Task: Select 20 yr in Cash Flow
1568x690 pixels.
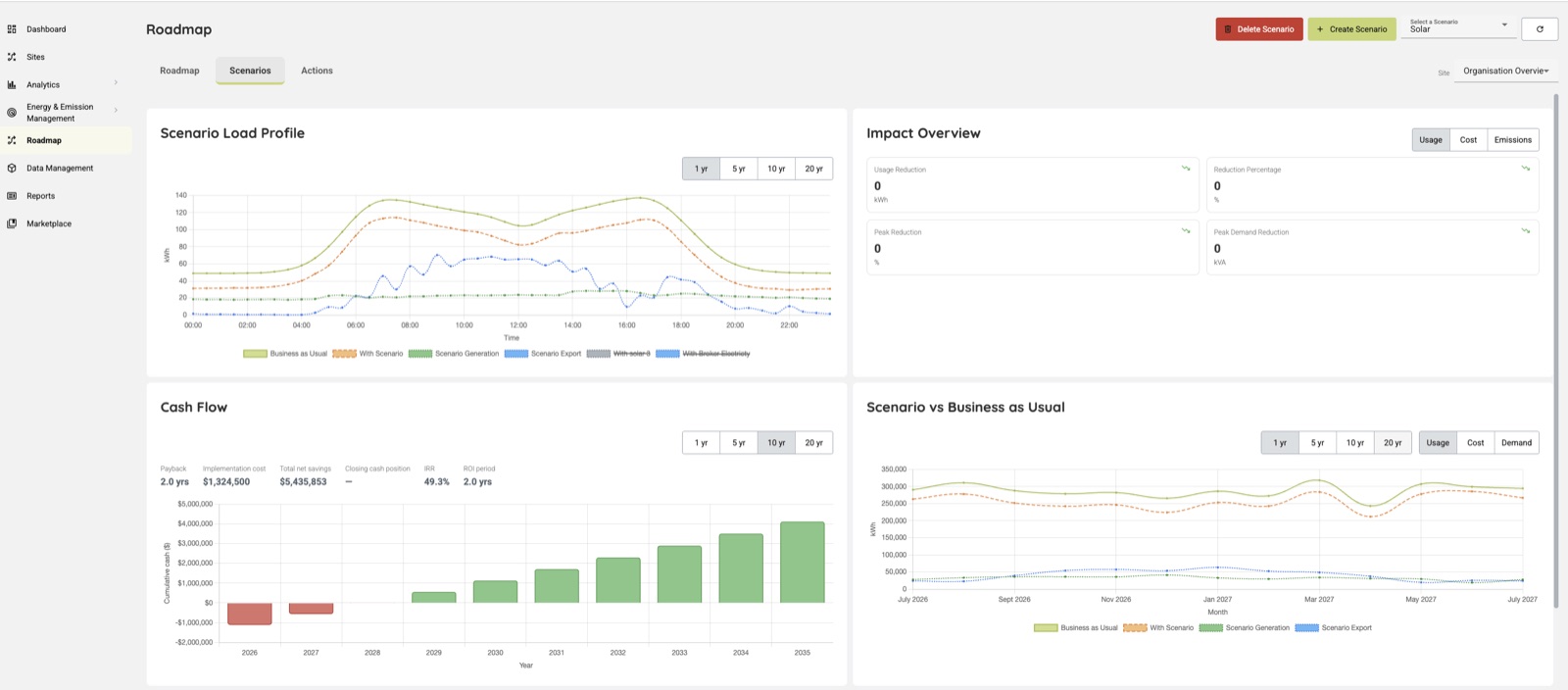Action: [x=814, y=443]
